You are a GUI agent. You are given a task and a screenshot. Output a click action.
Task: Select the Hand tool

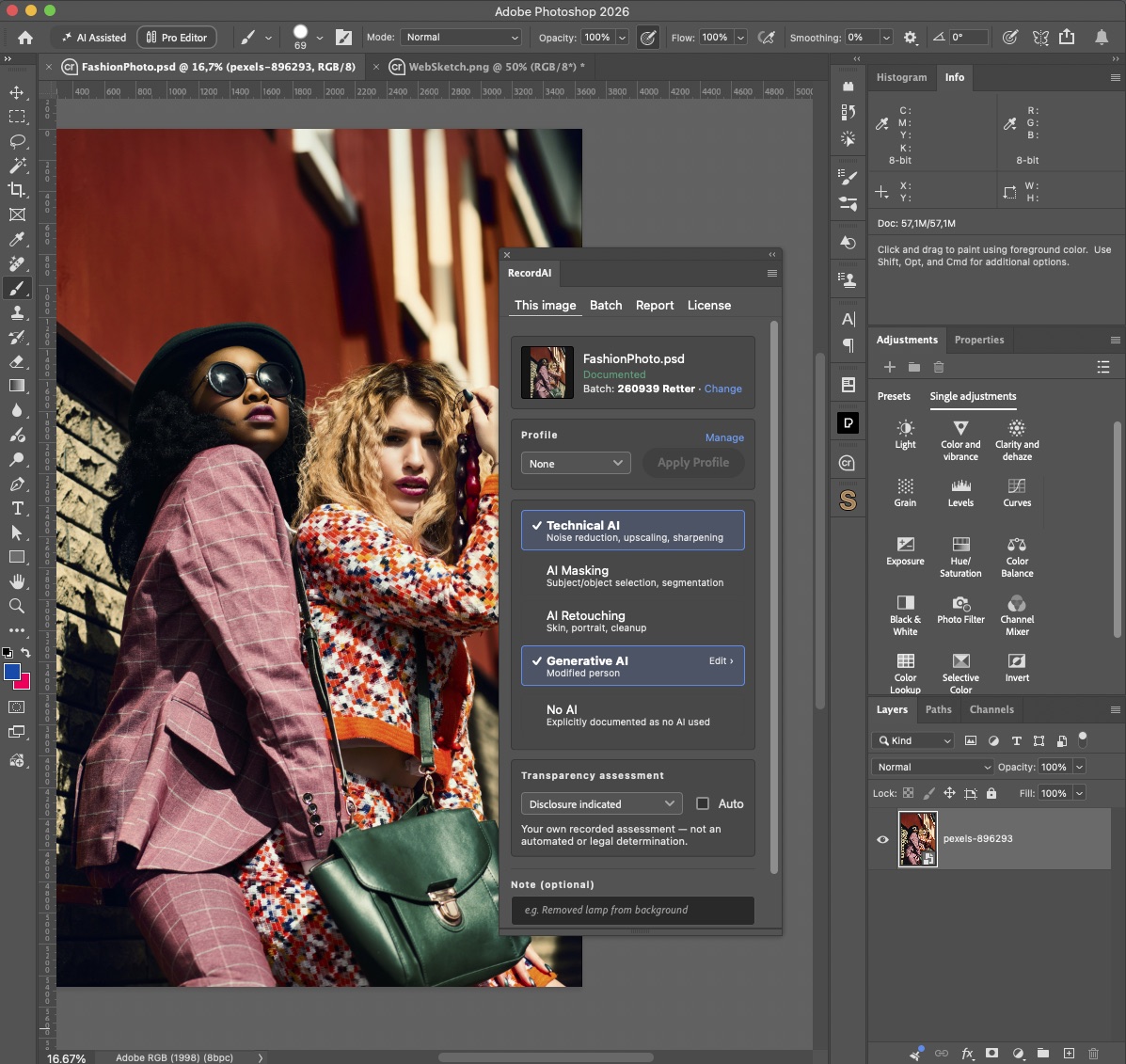17,581
